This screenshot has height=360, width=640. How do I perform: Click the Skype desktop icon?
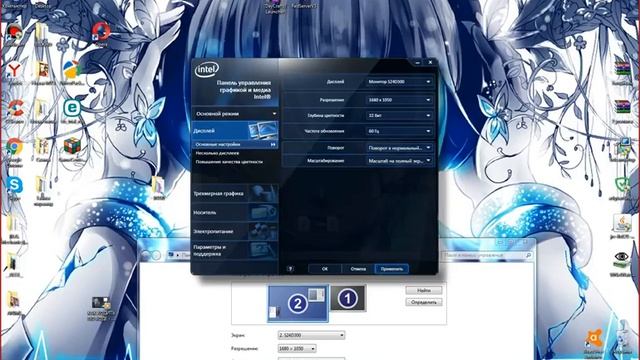pyautogui.click(x=14, y=185)
